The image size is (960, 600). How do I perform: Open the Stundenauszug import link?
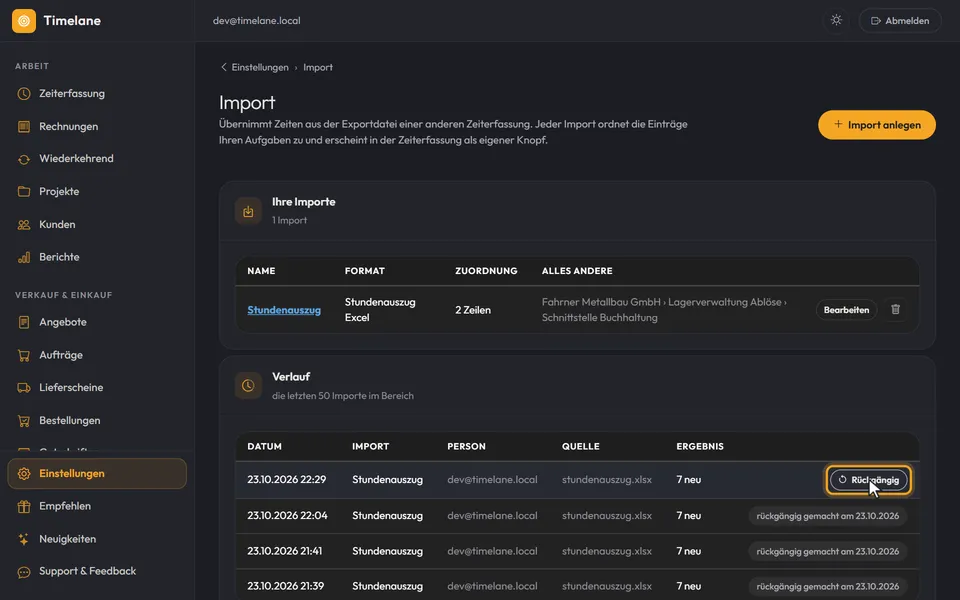[284, 310]
